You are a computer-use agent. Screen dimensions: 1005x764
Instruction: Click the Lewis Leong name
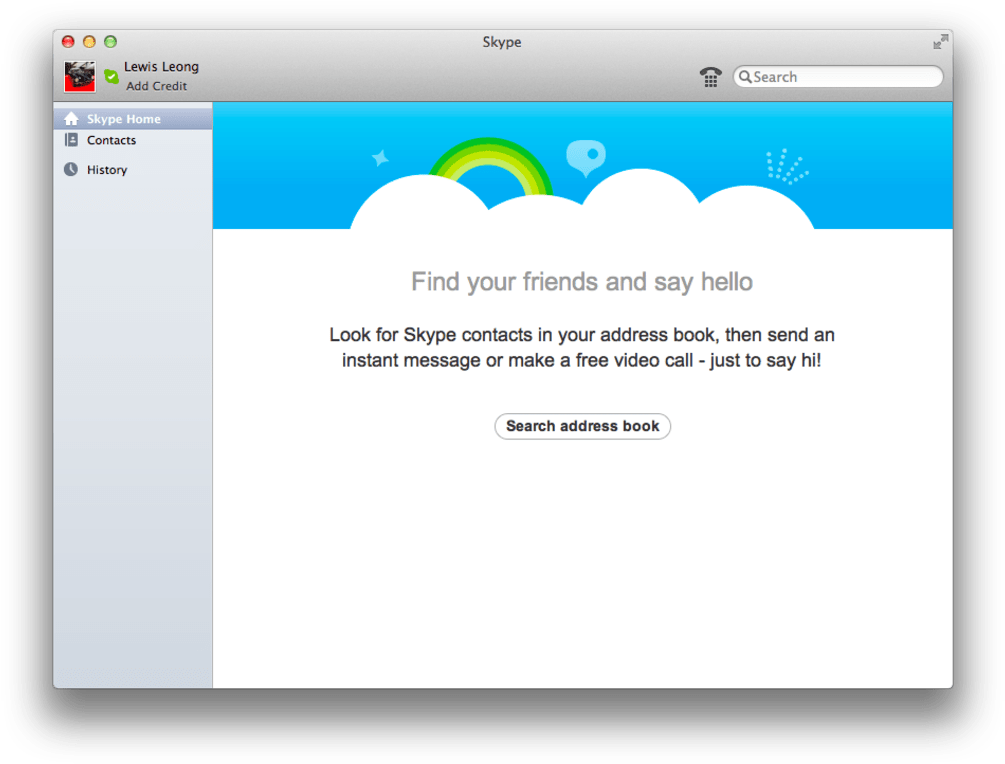(x=162, y=67)
